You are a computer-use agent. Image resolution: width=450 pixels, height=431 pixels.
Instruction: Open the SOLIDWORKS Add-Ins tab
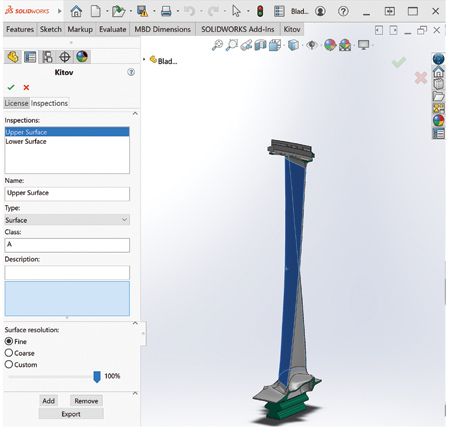click(238, 29)
